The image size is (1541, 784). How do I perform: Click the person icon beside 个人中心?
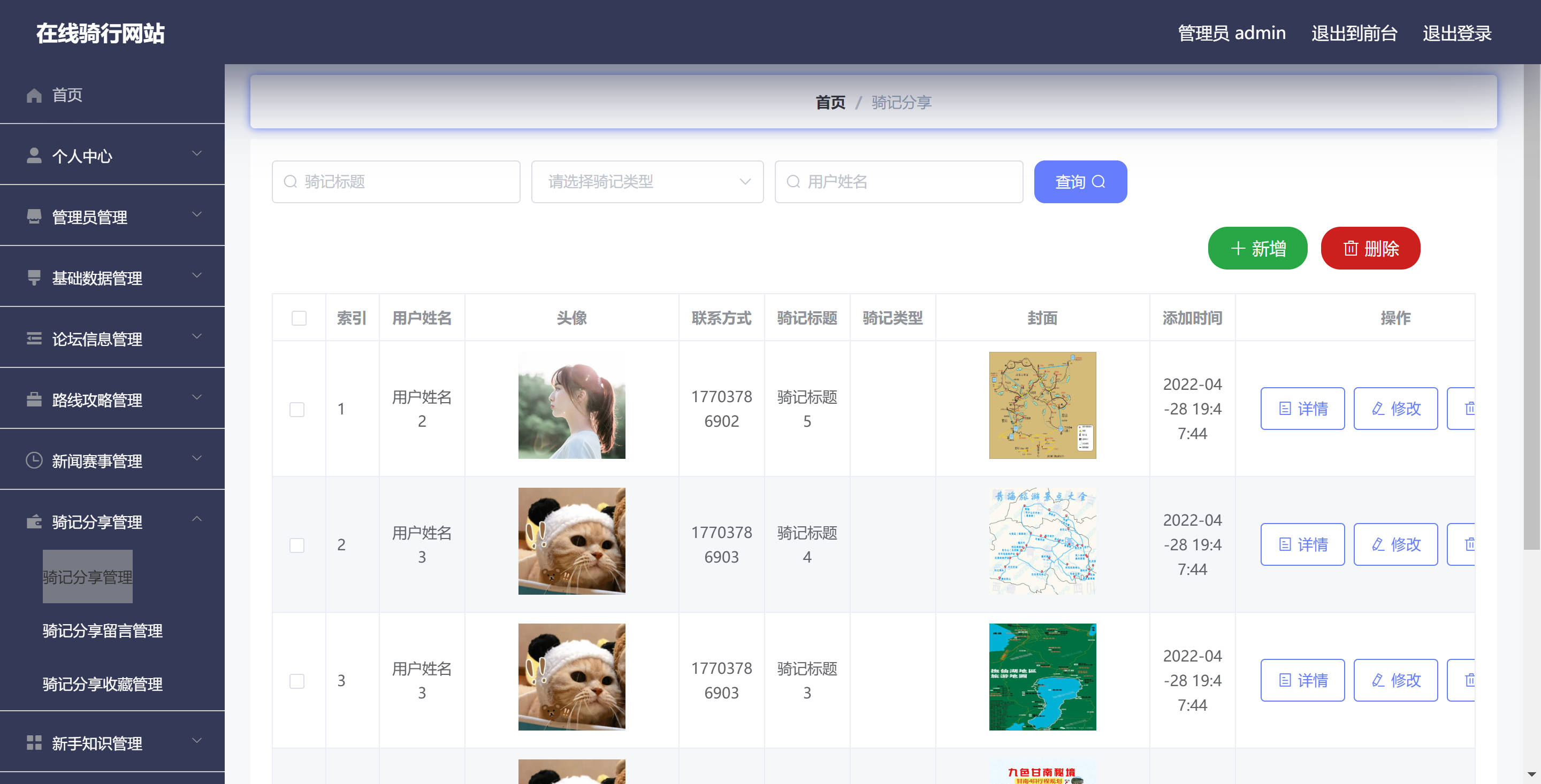(34, 156)
